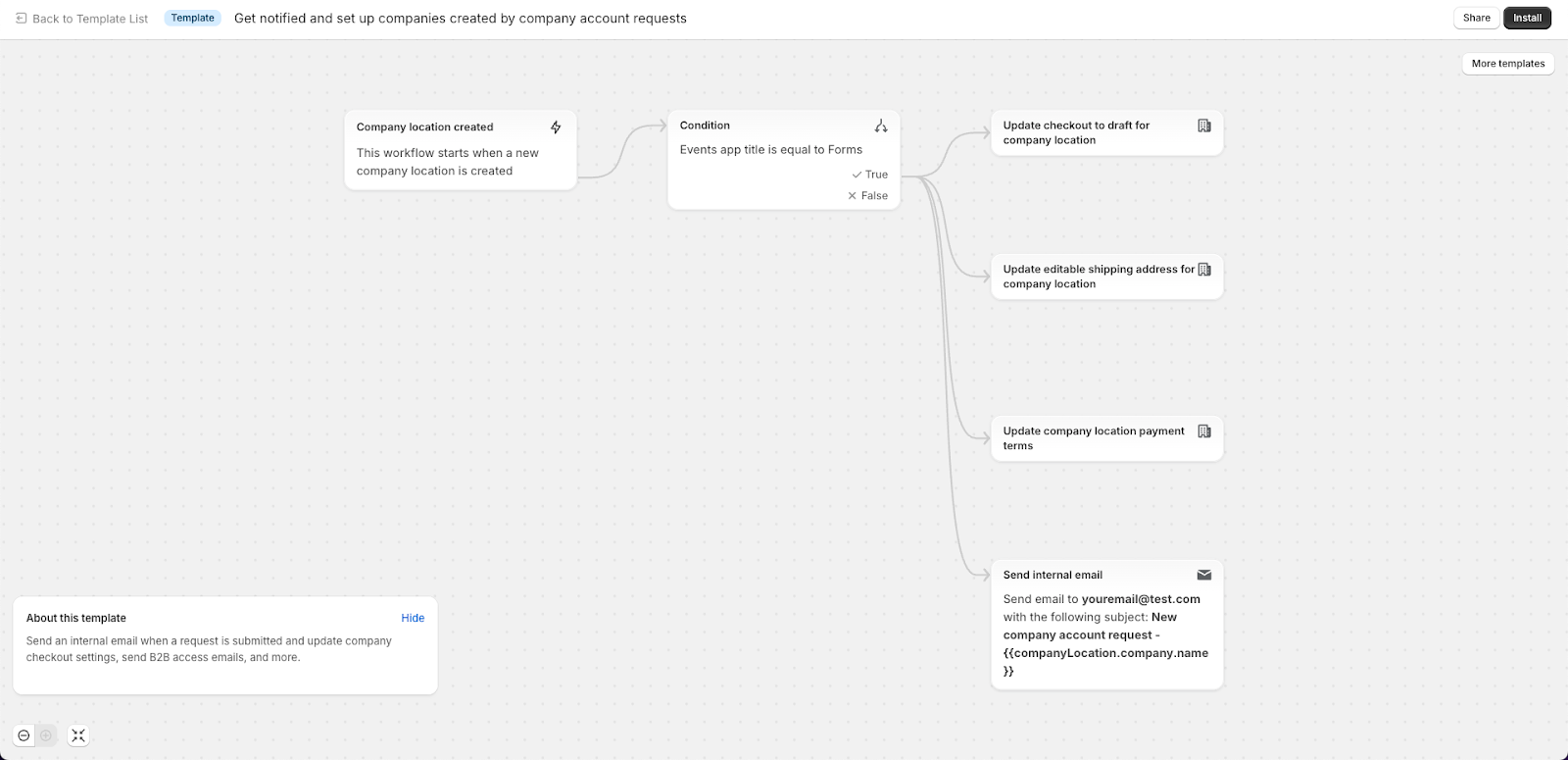Zoom in with the plus magnifier icon
The width and height of the screenshot is (1568, 760).
pos(46,735)
